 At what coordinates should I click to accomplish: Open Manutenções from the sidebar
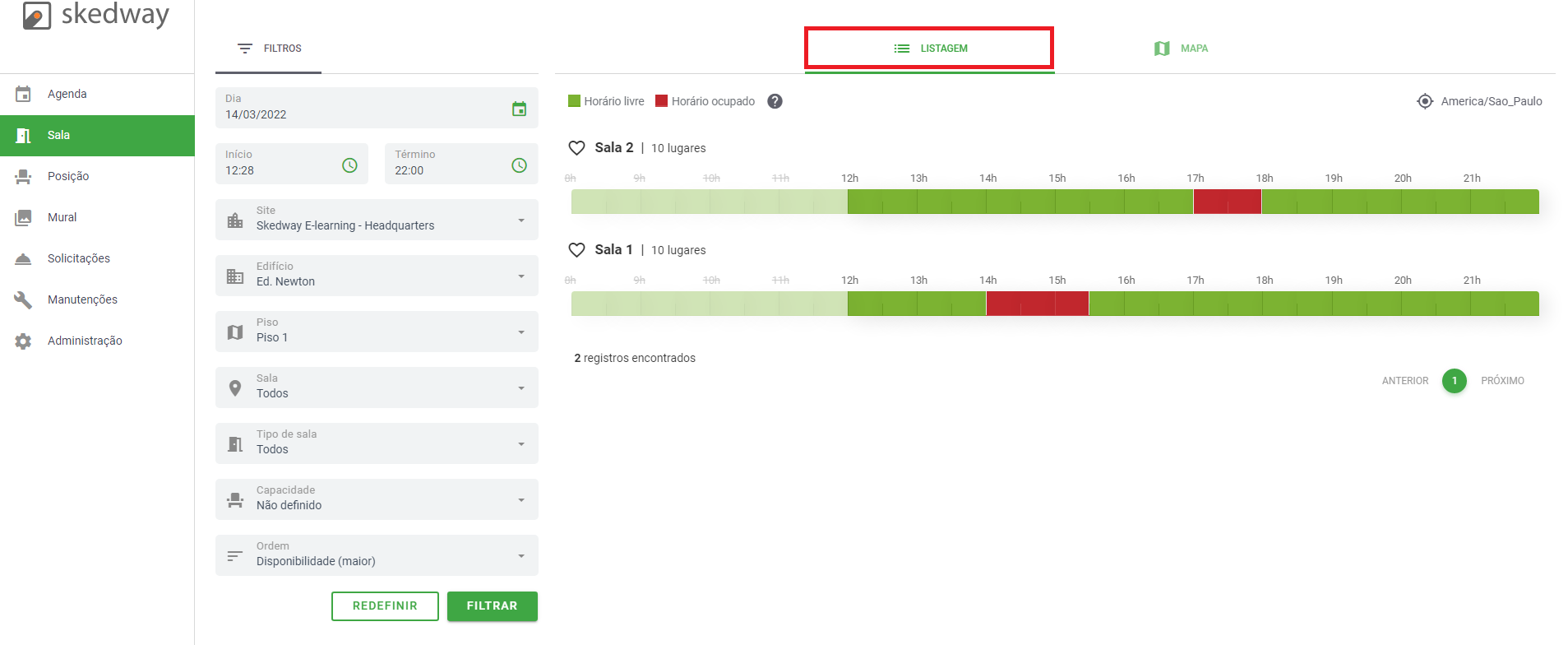pos(82,299)
